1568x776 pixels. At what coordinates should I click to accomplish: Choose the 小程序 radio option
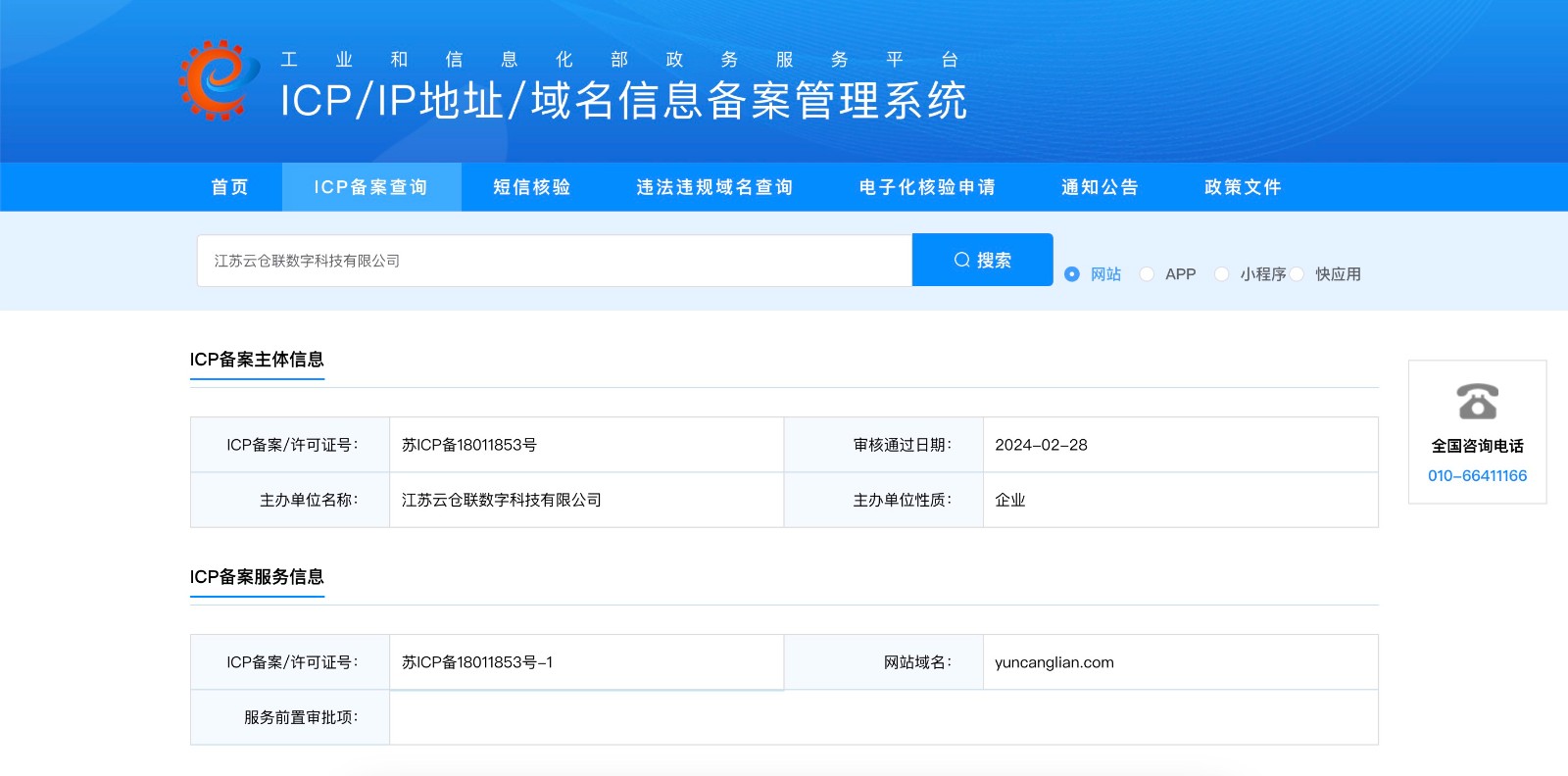[x=1222, y=274]
